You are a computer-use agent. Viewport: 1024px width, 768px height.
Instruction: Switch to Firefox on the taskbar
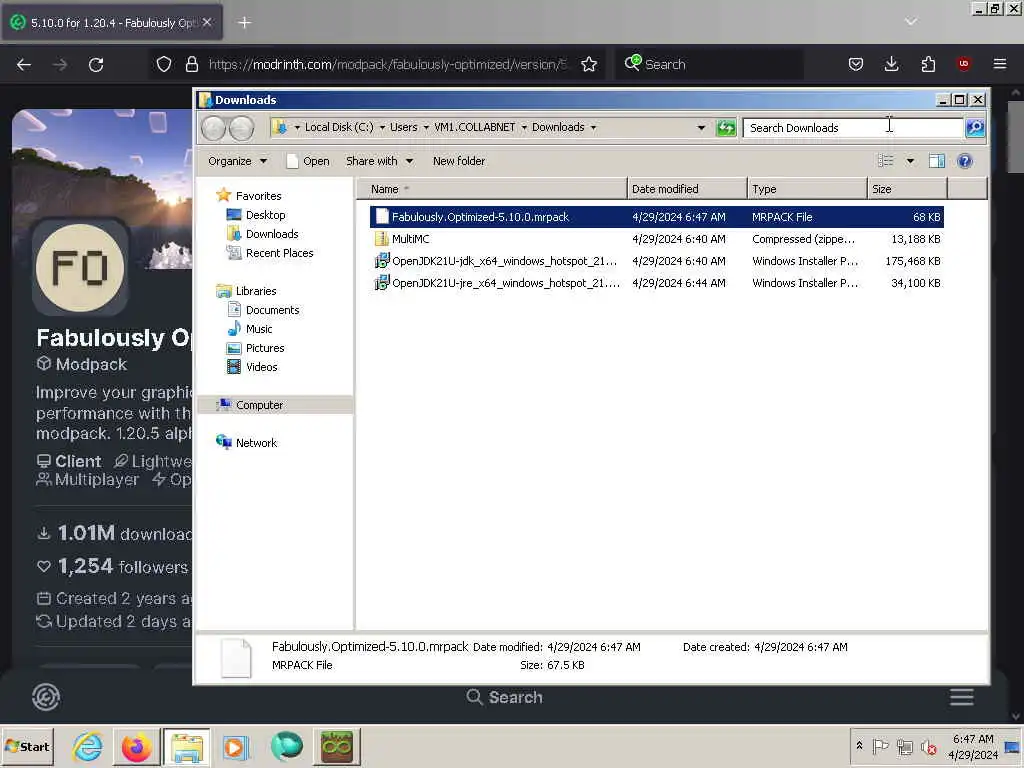coord(136,746)
